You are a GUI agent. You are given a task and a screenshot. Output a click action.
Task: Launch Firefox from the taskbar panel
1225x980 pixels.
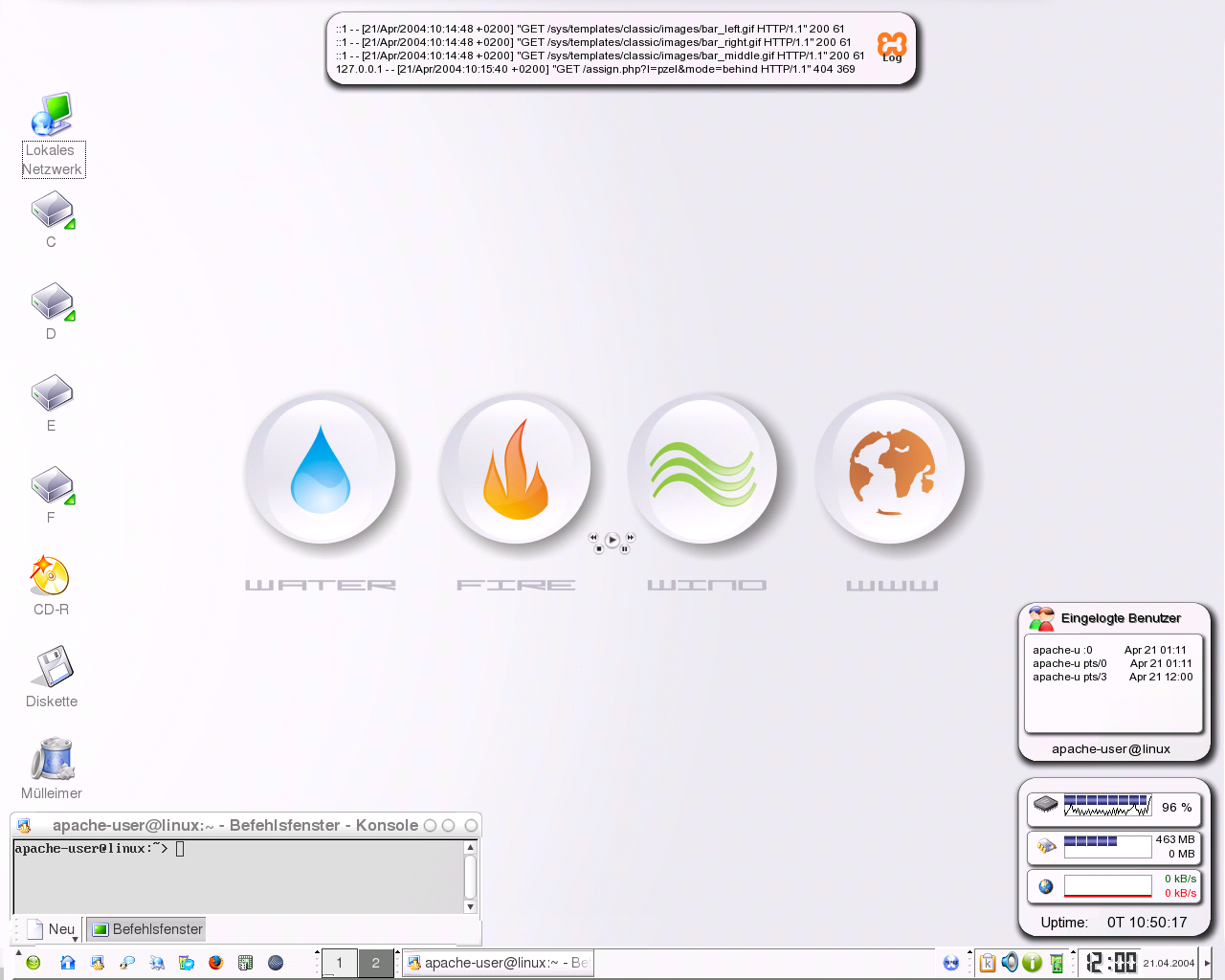click(215, 963)
